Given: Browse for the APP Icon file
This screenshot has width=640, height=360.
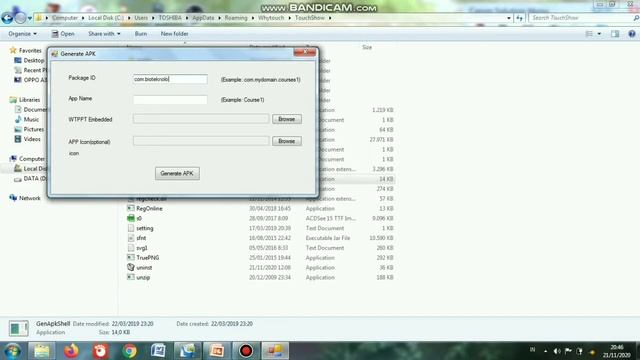Looking at the screenshot, I should (287, 141).
